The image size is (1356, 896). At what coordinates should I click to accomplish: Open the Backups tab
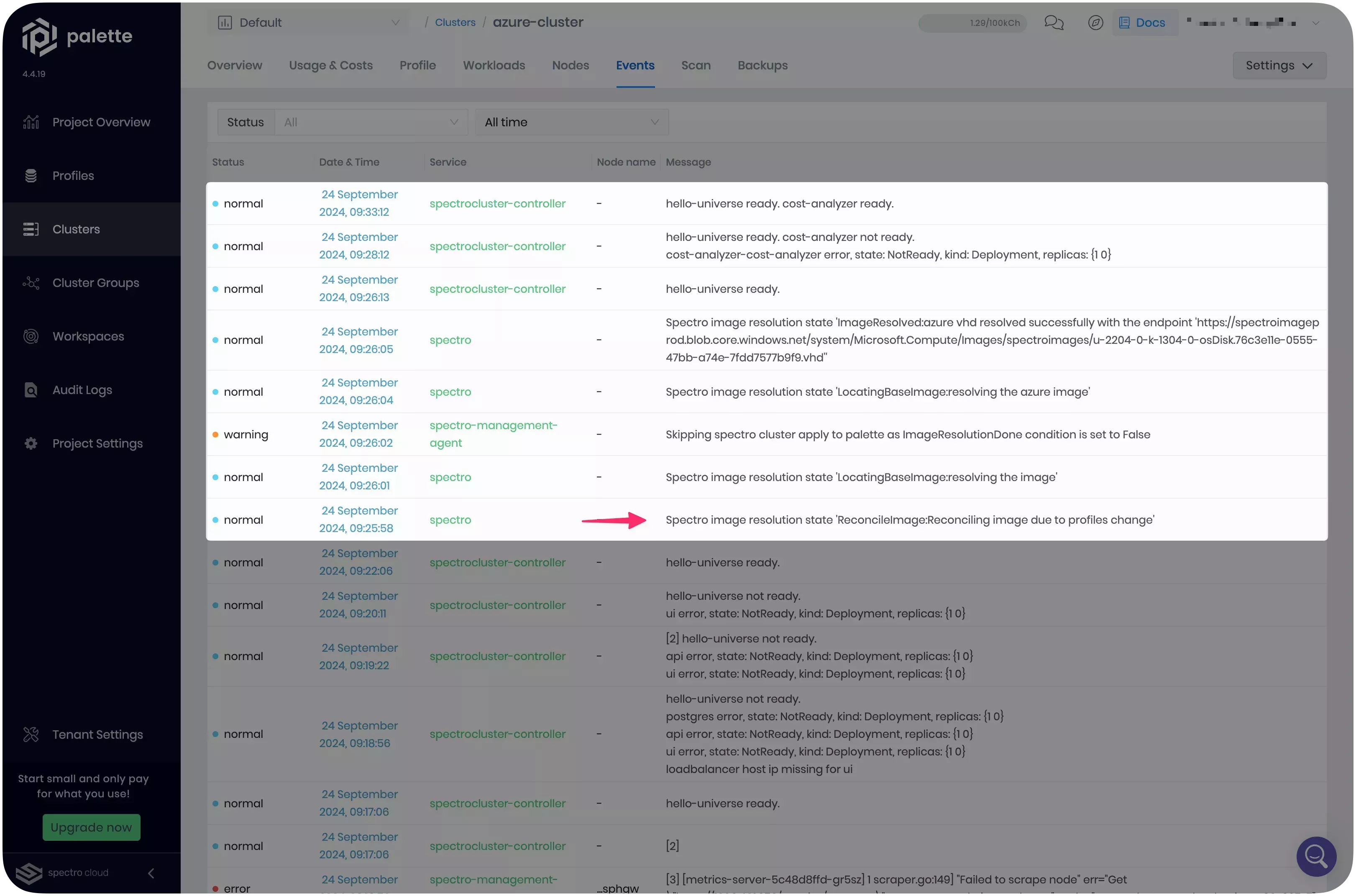(762, 65)
